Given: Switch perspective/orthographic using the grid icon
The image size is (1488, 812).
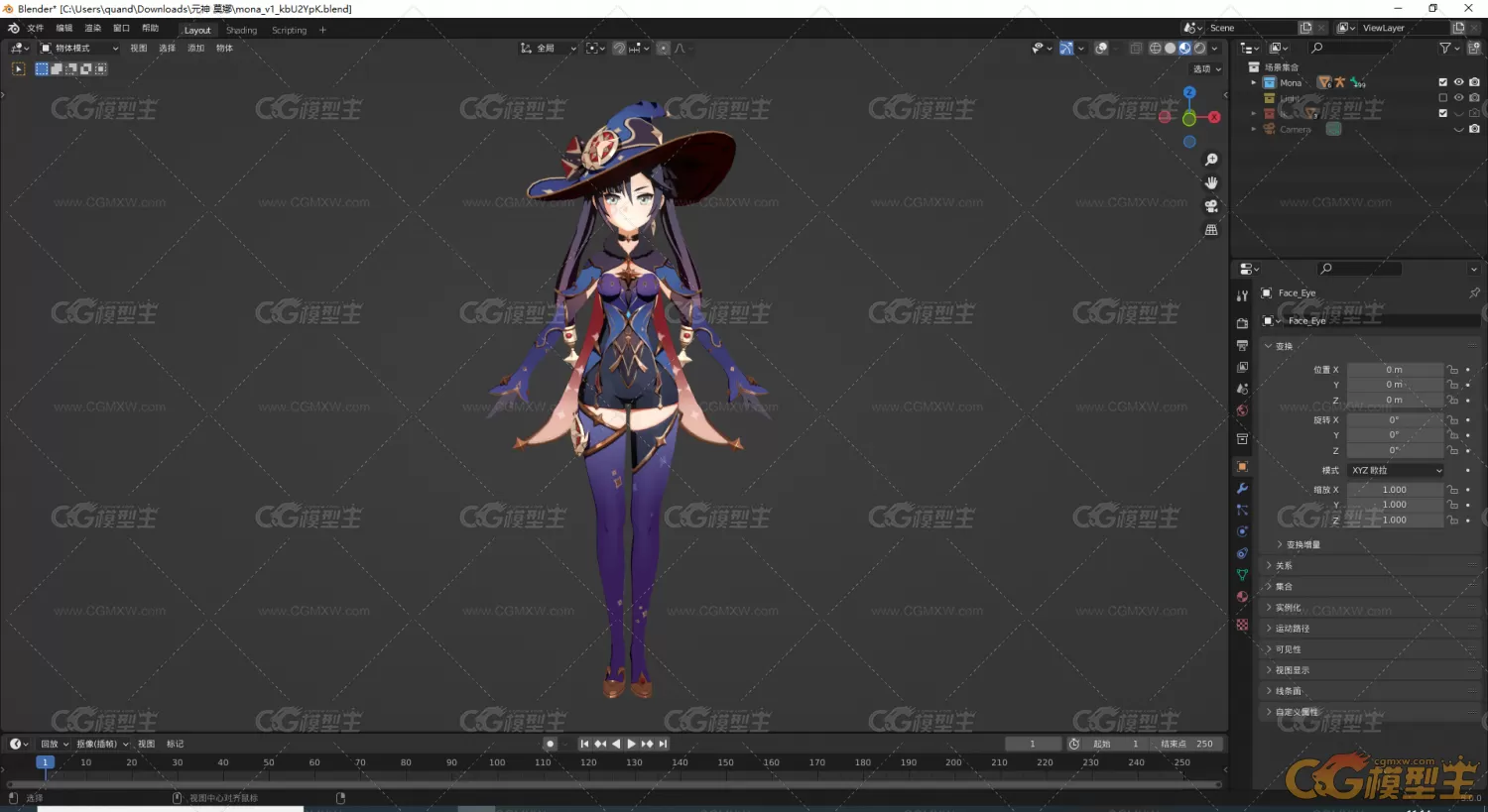Looking at the screenshot, I should 1211,229.
